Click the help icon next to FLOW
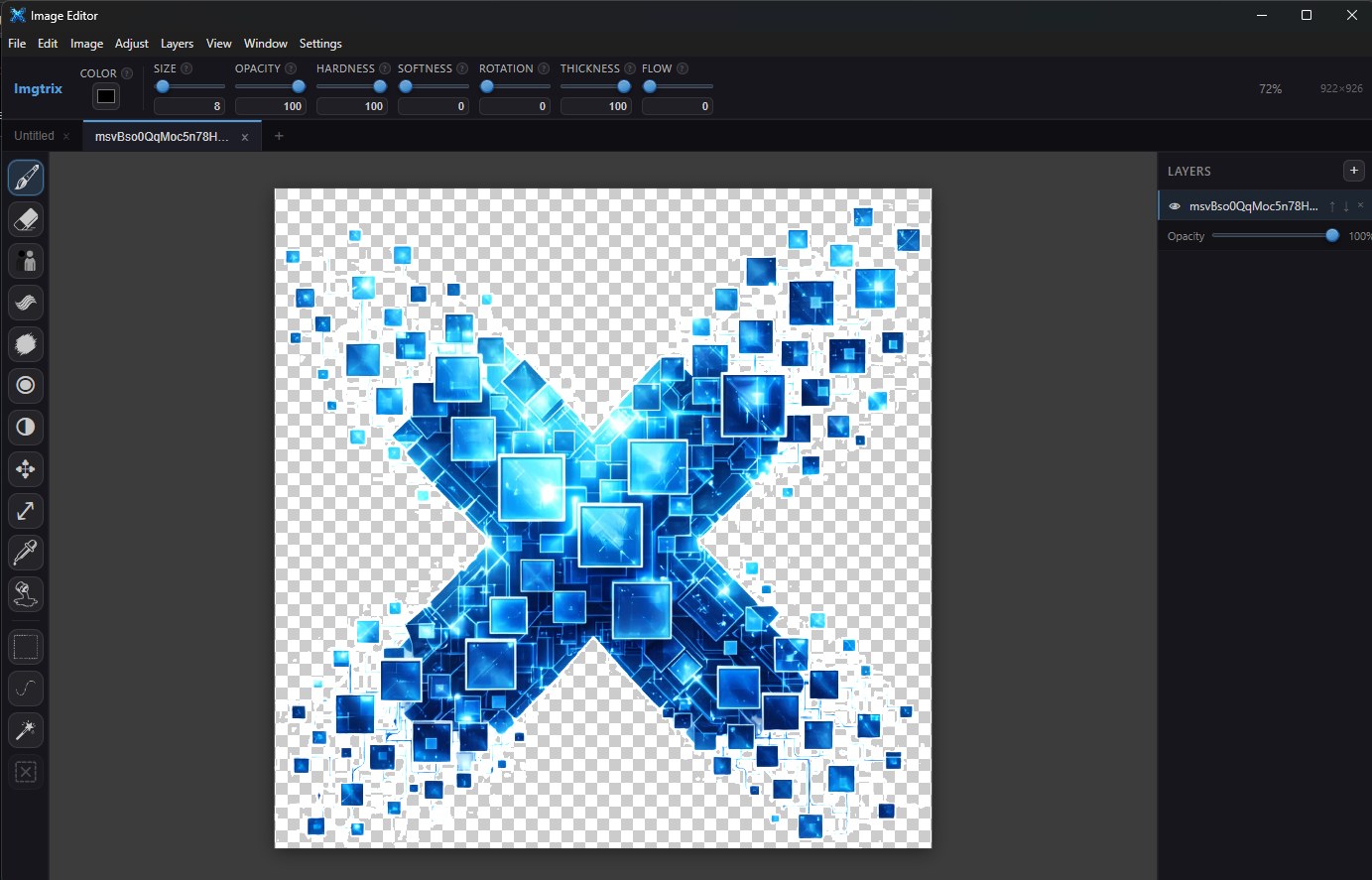Image resolution: width=1372 pixels, height=880 pixels. coord(683,68)
